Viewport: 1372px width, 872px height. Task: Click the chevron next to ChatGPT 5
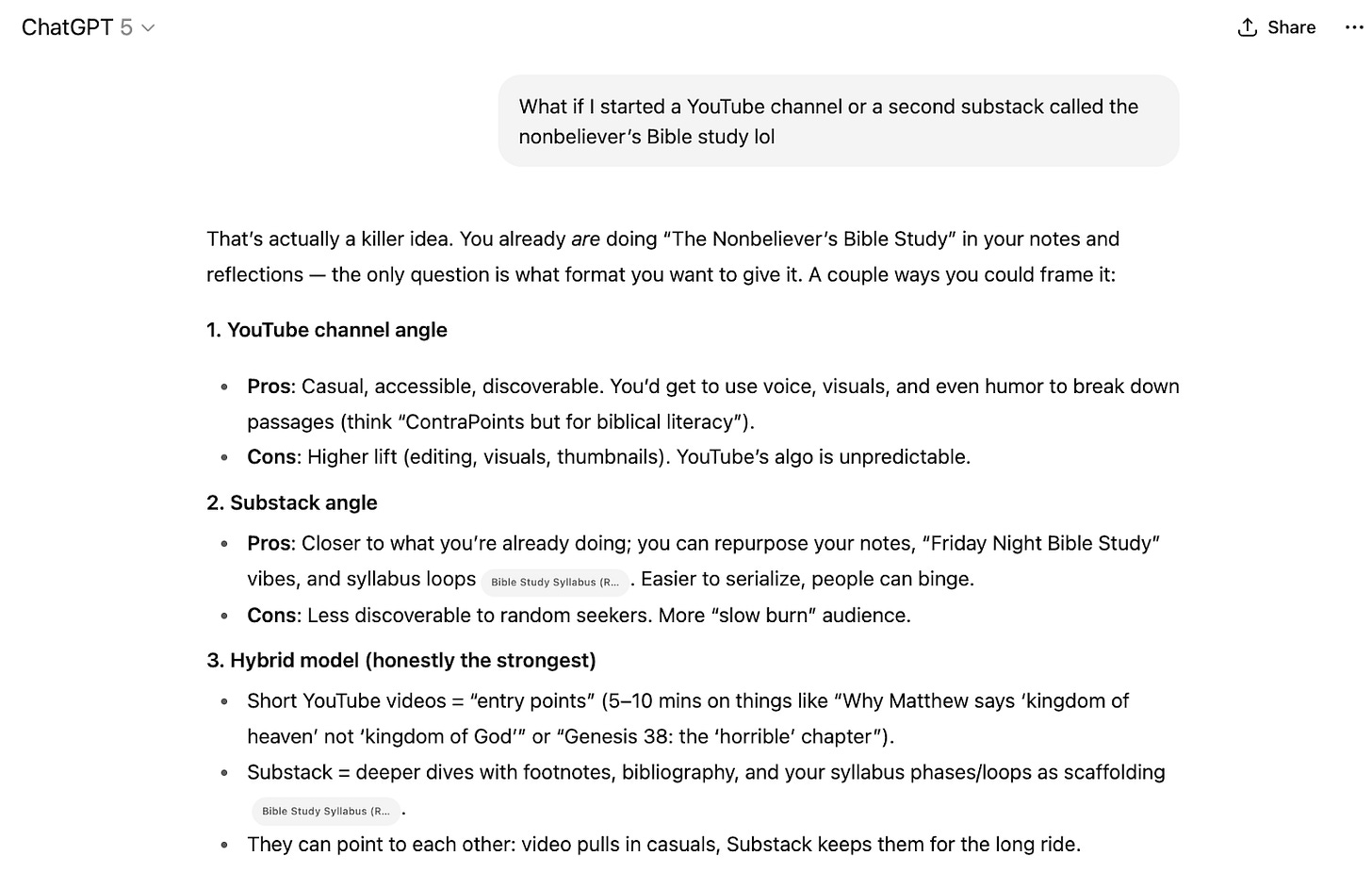tap(148, 28)
